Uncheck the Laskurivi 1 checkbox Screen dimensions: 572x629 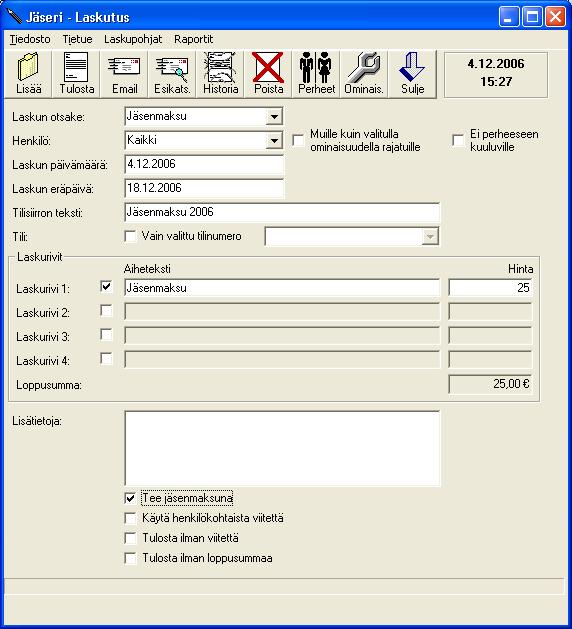click(x=106, y=287)
